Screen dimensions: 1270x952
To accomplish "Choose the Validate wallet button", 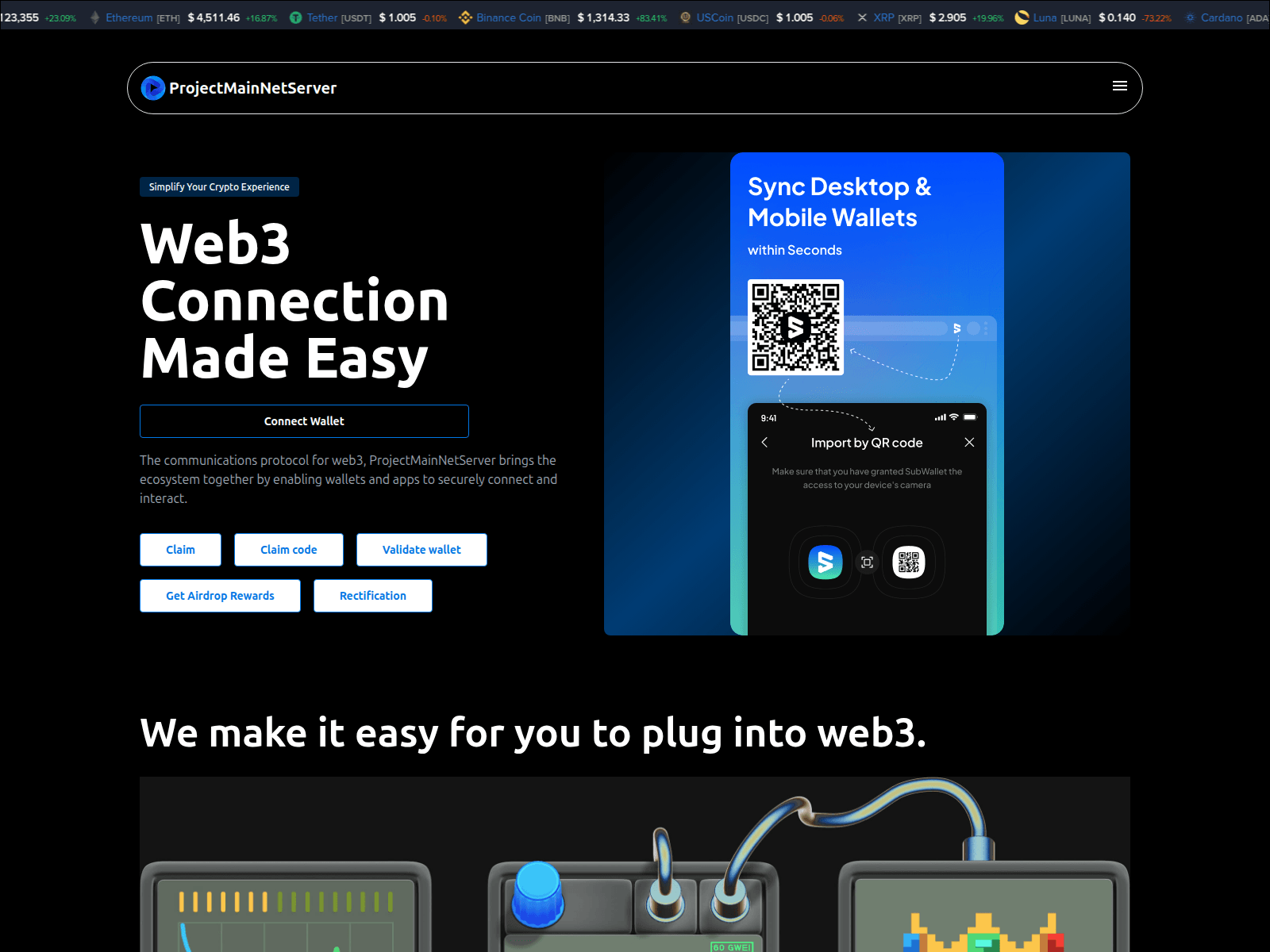I will (x=421, y=550).
